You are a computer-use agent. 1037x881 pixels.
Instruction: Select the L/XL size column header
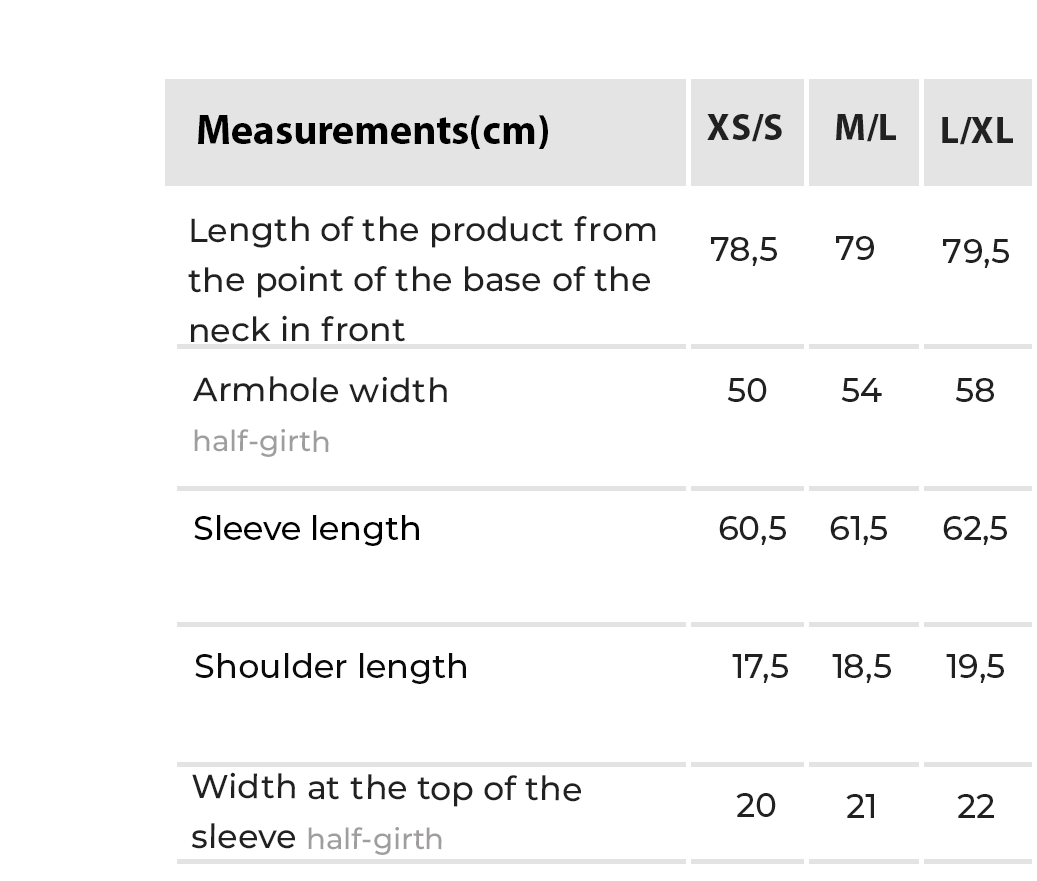[x=977, y=131]
